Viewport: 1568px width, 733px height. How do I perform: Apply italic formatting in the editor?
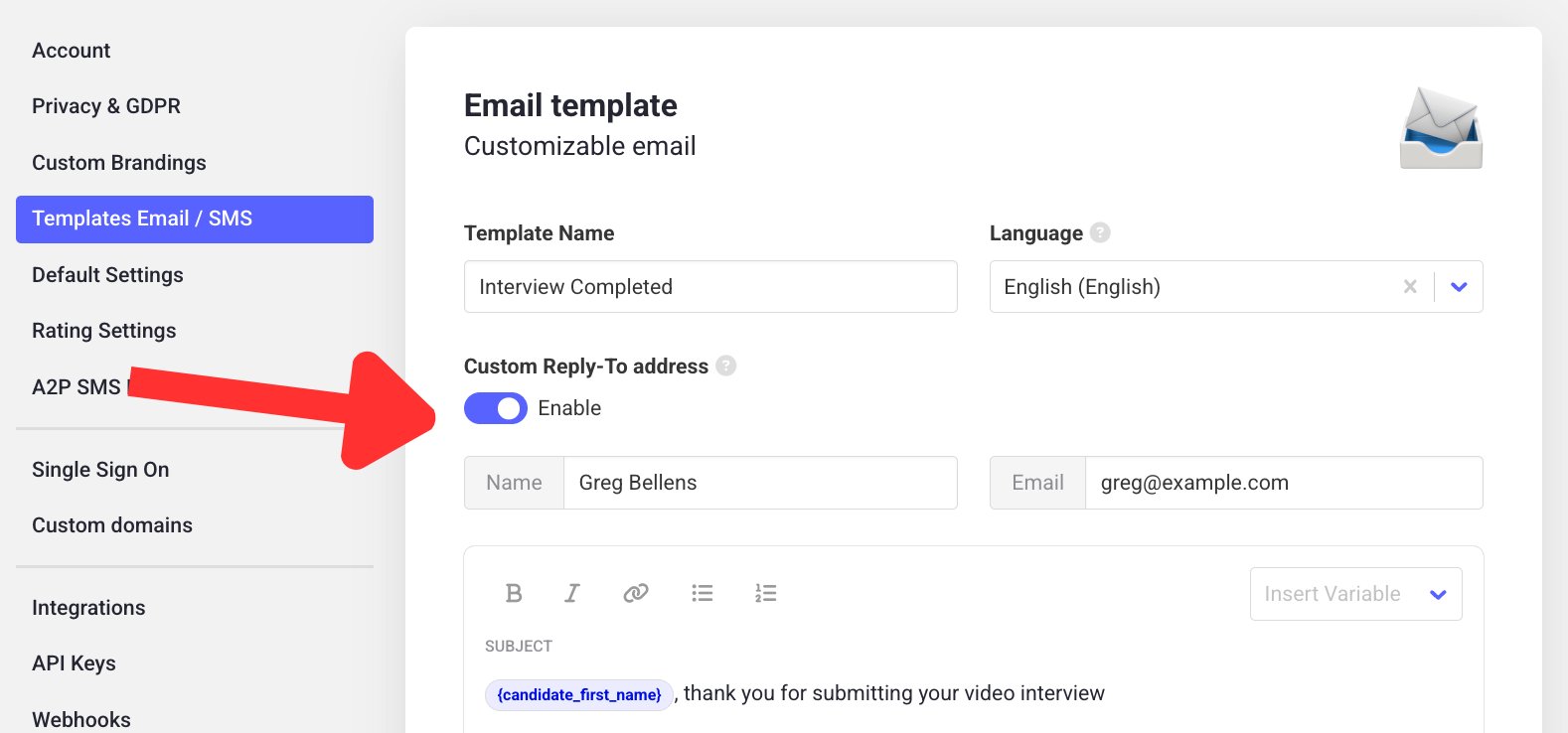572,593
